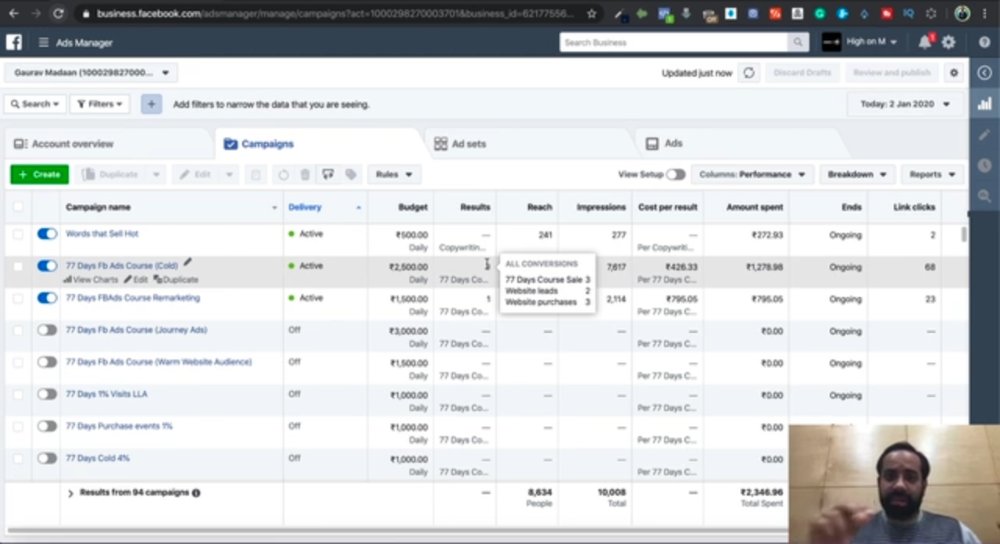Click the info icon next to Results from 94 campaigns

tap(196, 493)
